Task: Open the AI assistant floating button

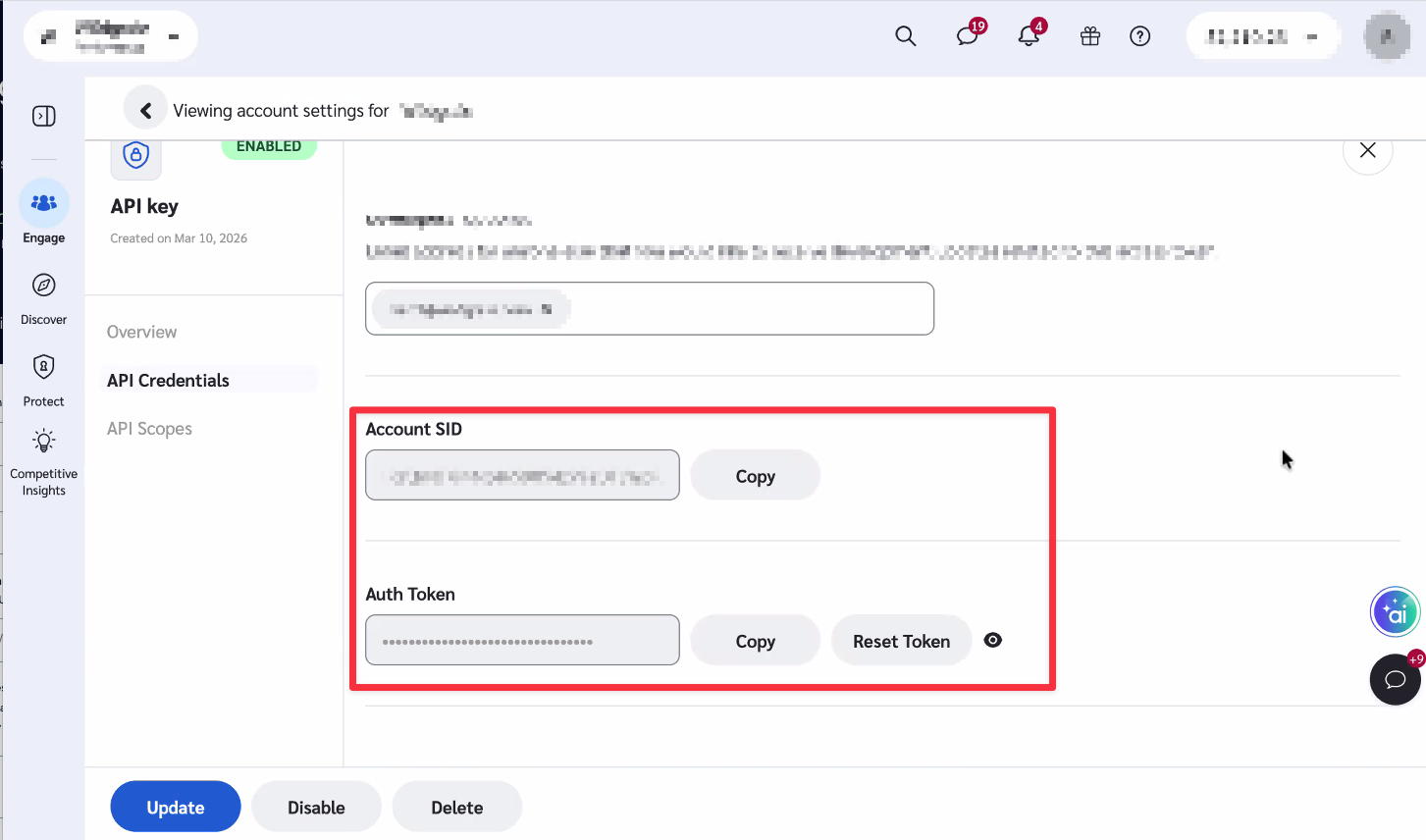Action: [x=1395, y=612]
